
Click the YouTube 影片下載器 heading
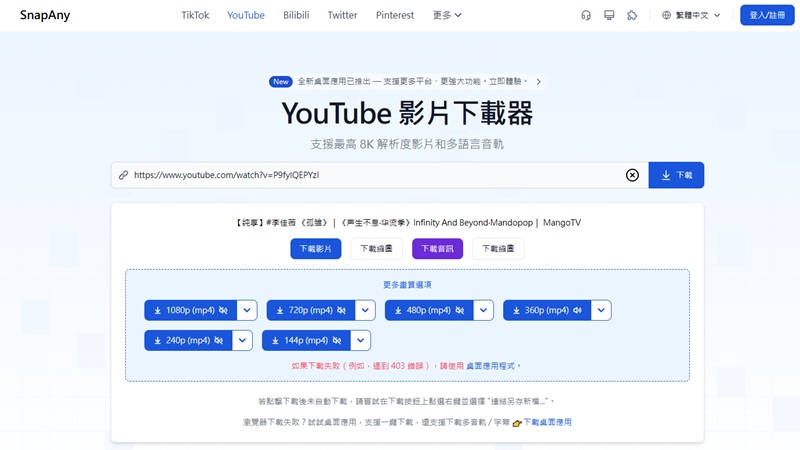tap(407, 113)
